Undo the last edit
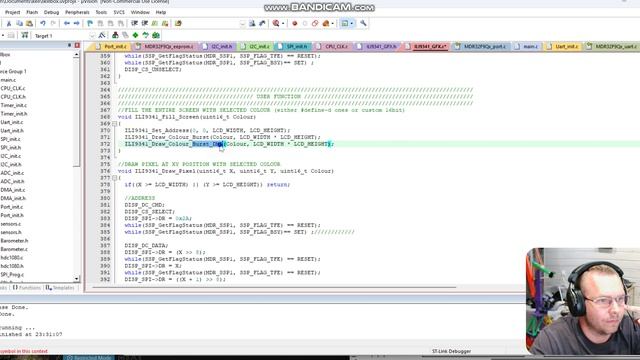Screen dimensions: 640x360 pyautogui.click(x=43, y=24)
